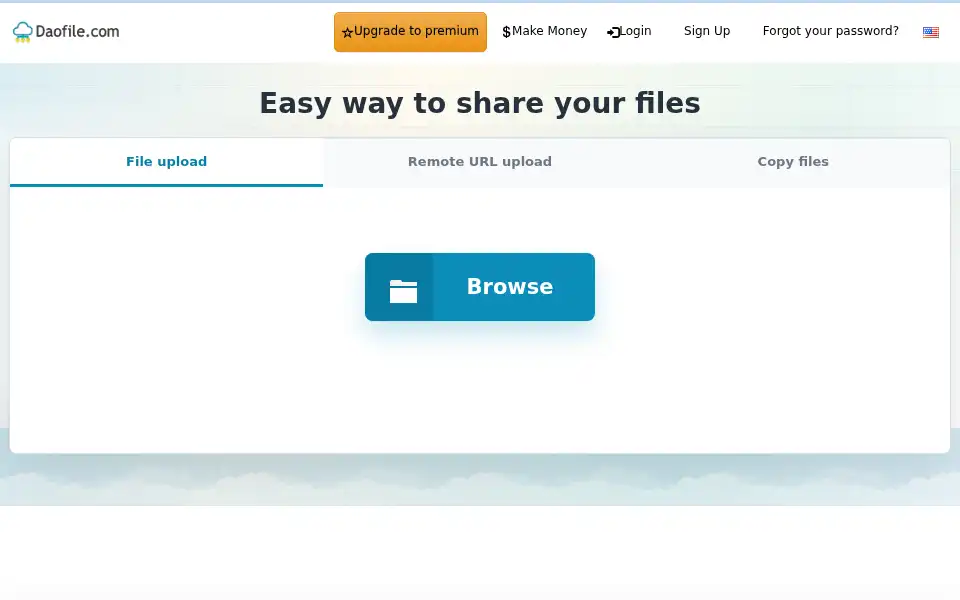Viewport: 960px width, 600px height.
Task: Click the 'Easy way to share your files' heading
Action: tap(480, 103)
